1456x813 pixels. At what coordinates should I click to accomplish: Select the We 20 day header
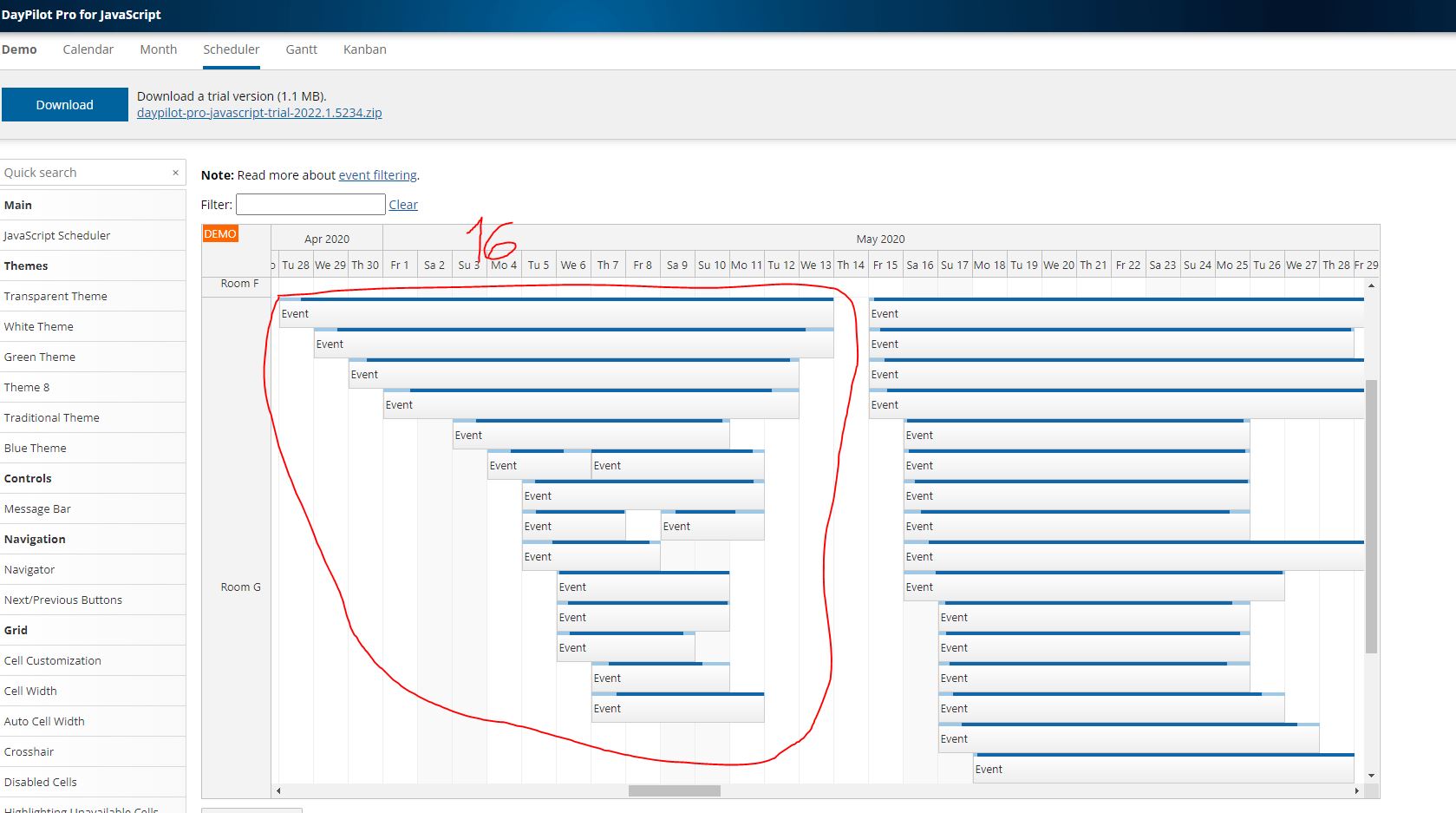[1059, 266]
